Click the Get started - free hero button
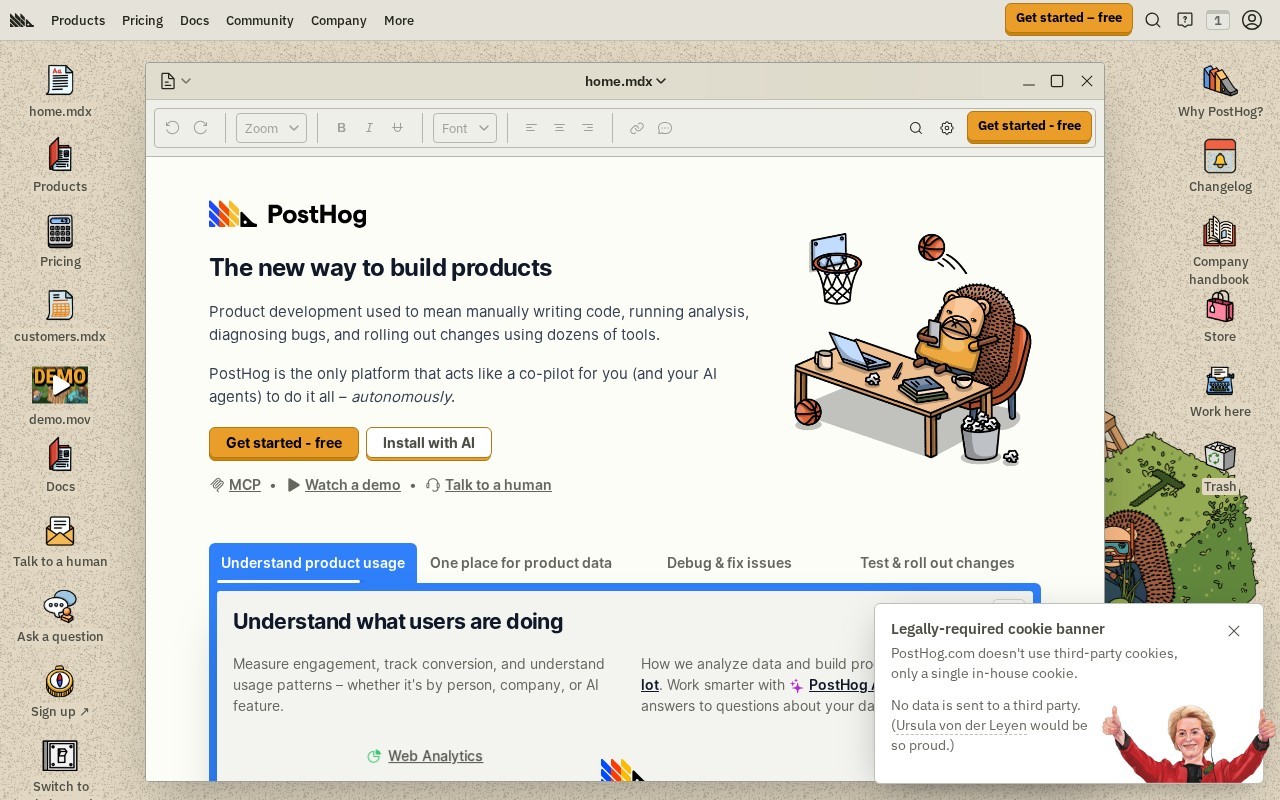The height and width of the screenshot is (800, 1280). 284,443
